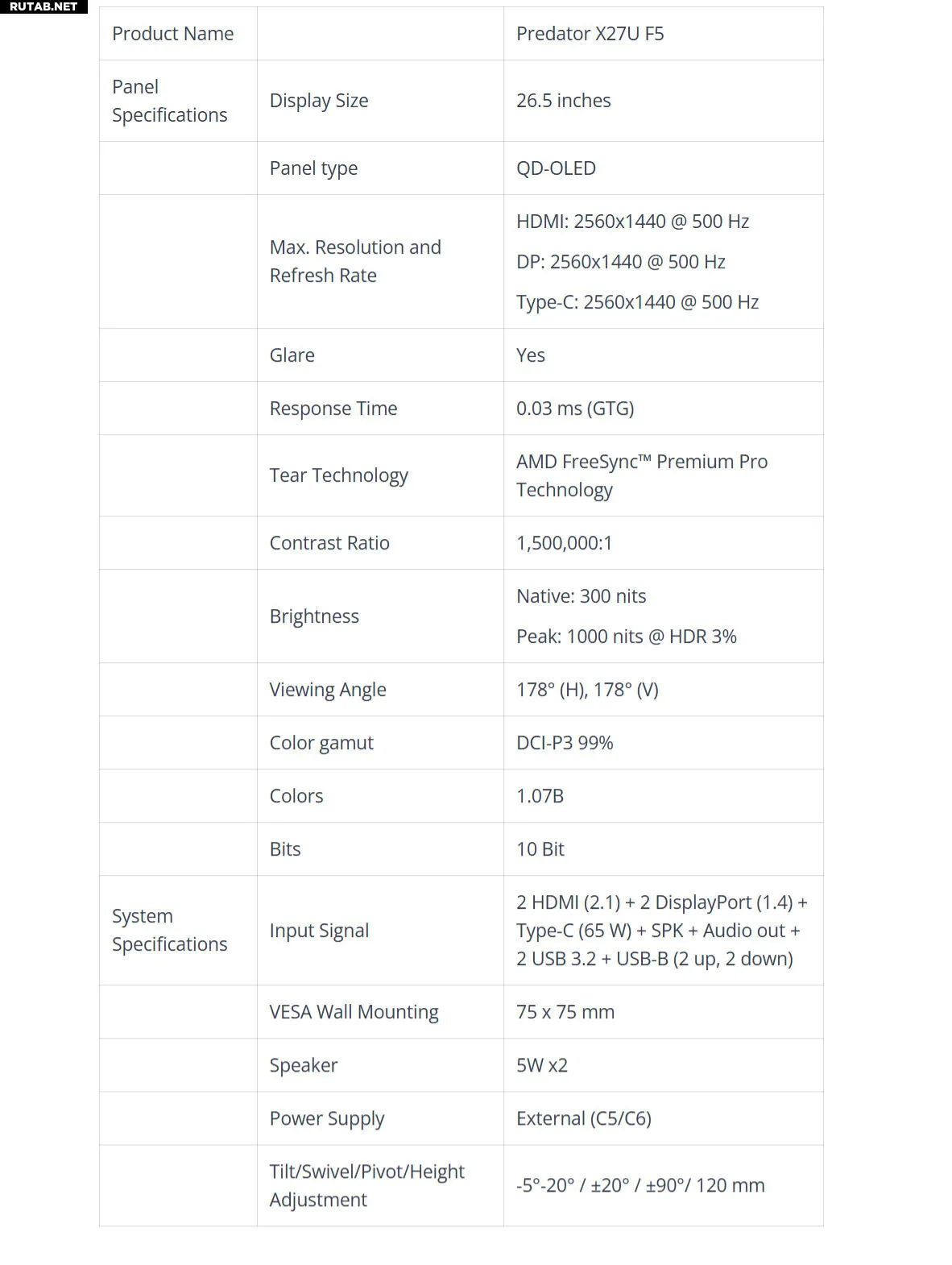
Task: Click the 1,500,000:1 contrast ratio value
Action: [x=564, y=543]
